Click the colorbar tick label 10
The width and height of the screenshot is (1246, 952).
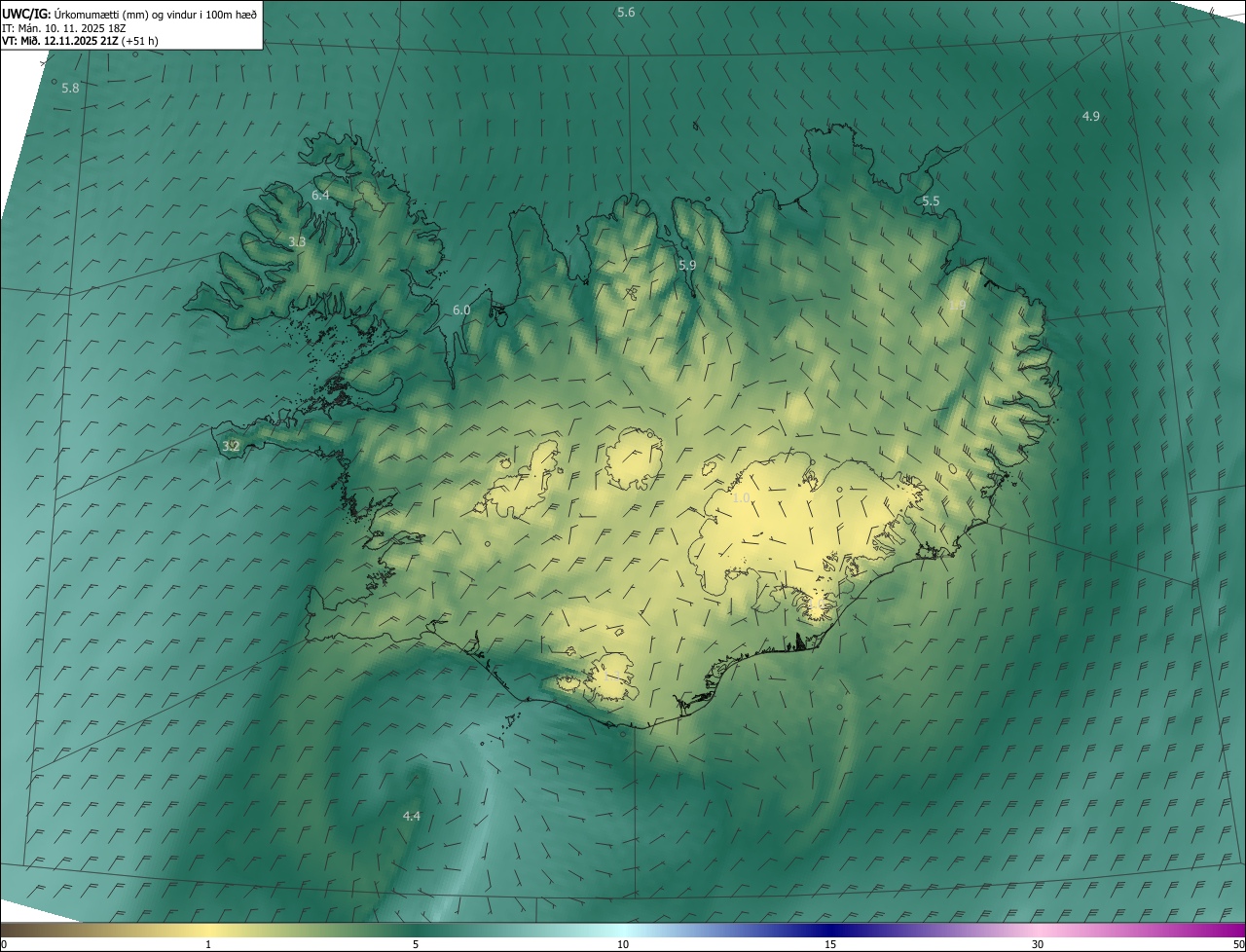[x=623, y=944]
